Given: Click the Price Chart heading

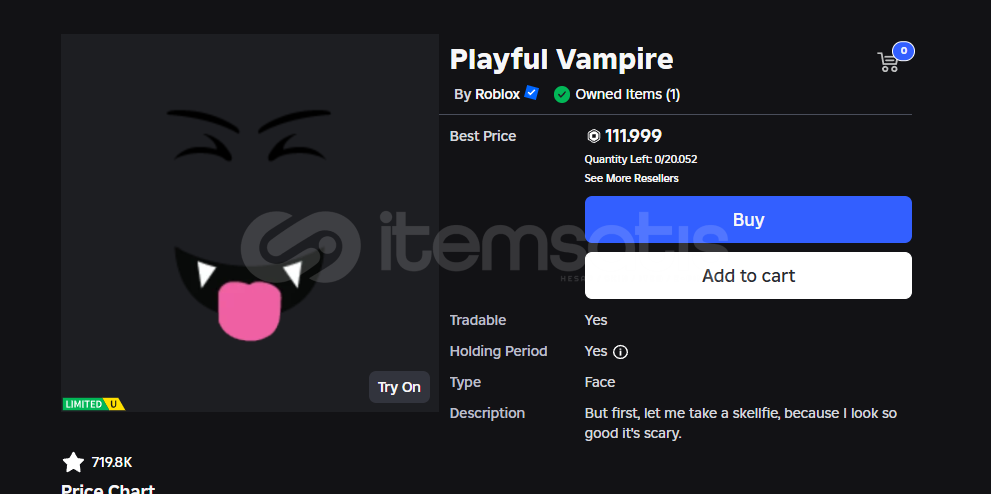Looking at the screenshot, I should point(108,490).
